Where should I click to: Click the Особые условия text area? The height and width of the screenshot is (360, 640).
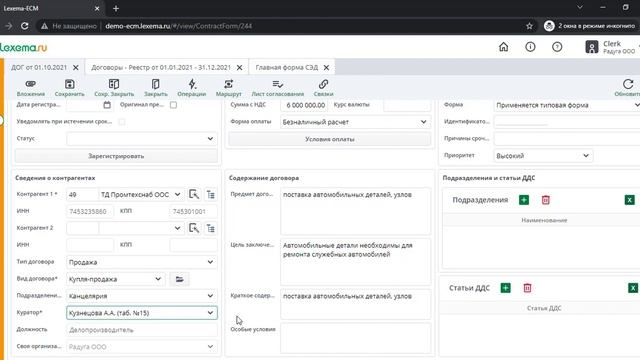pyautogui.click(x=356, y=338)
